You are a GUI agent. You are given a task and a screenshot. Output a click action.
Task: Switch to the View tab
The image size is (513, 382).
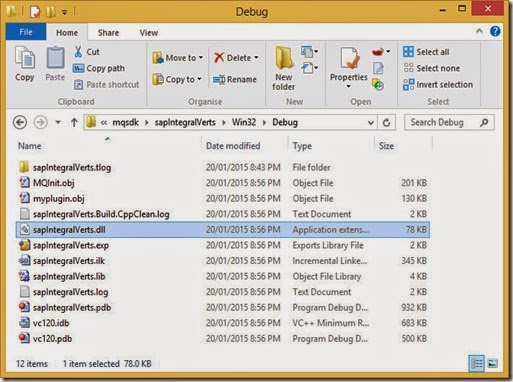click(x=149, y=33)
